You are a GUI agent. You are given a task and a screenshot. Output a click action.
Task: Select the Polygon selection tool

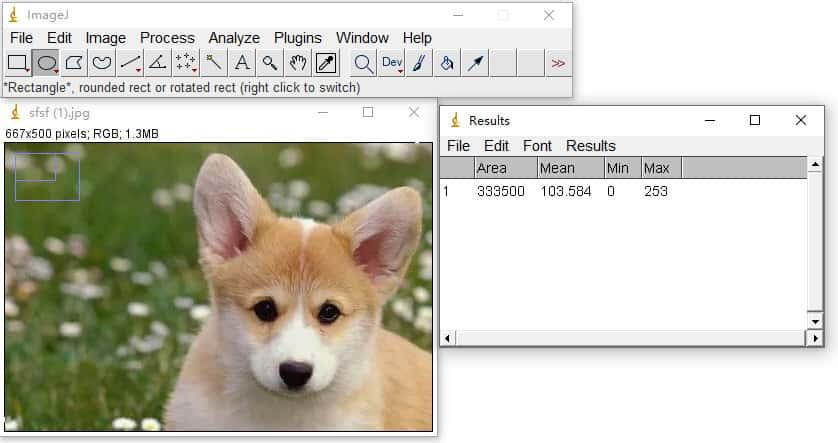pos(74,63)
